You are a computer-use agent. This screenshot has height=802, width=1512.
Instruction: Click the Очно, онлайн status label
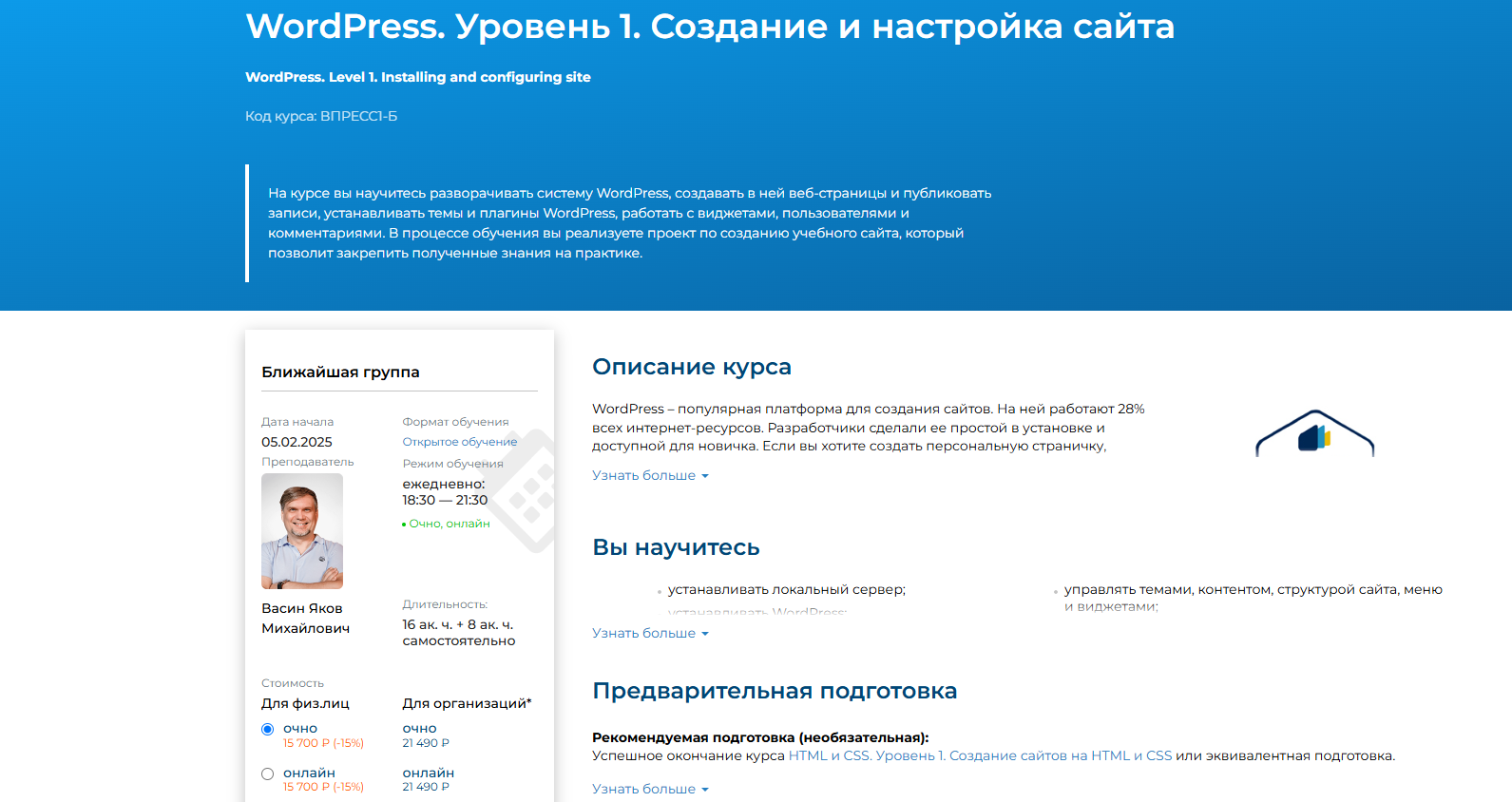click(x=449, y=524)
